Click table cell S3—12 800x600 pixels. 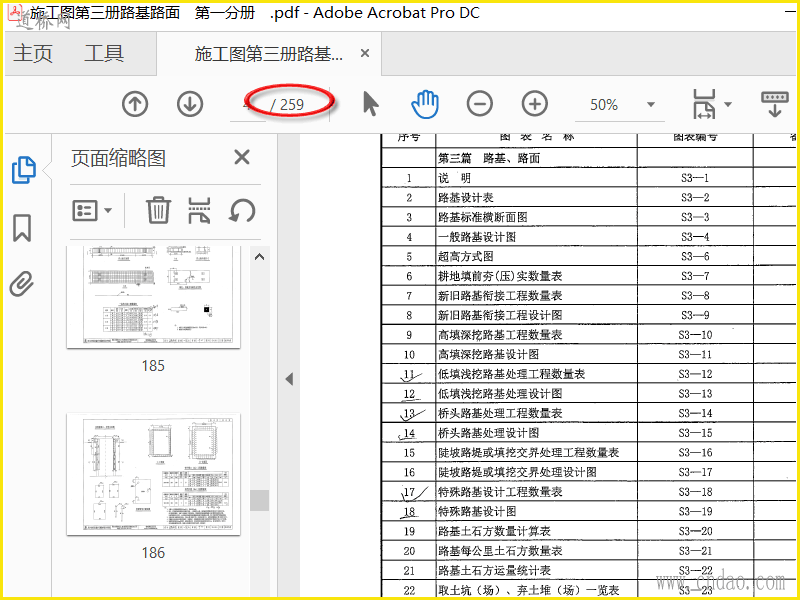695,374
